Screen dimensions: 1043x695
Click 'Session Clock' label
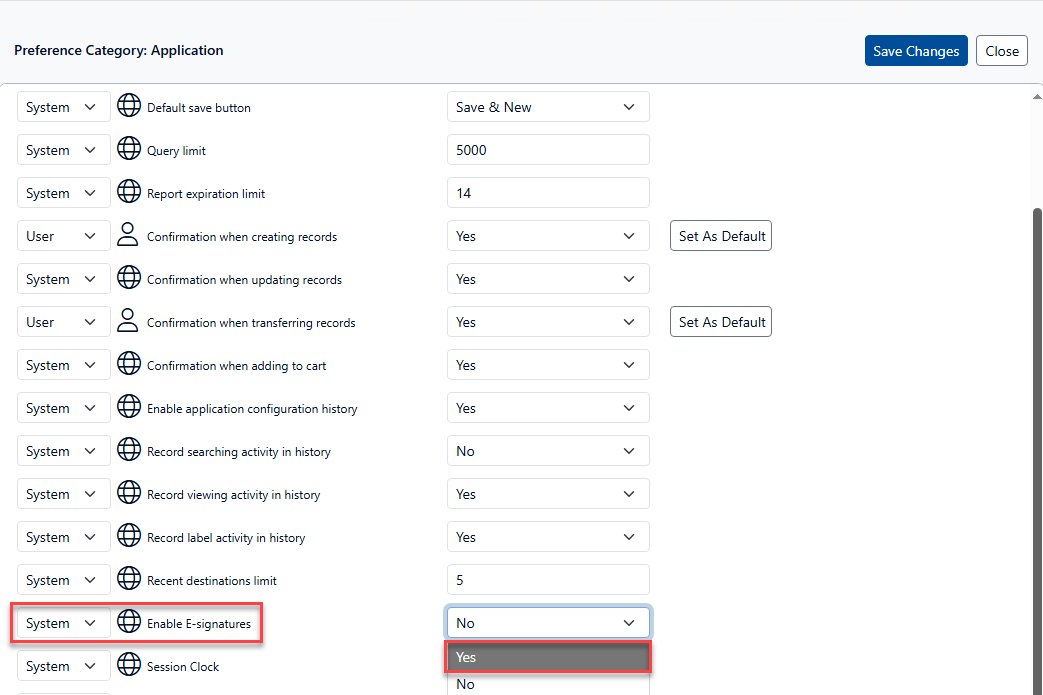(x=183, y=667)
